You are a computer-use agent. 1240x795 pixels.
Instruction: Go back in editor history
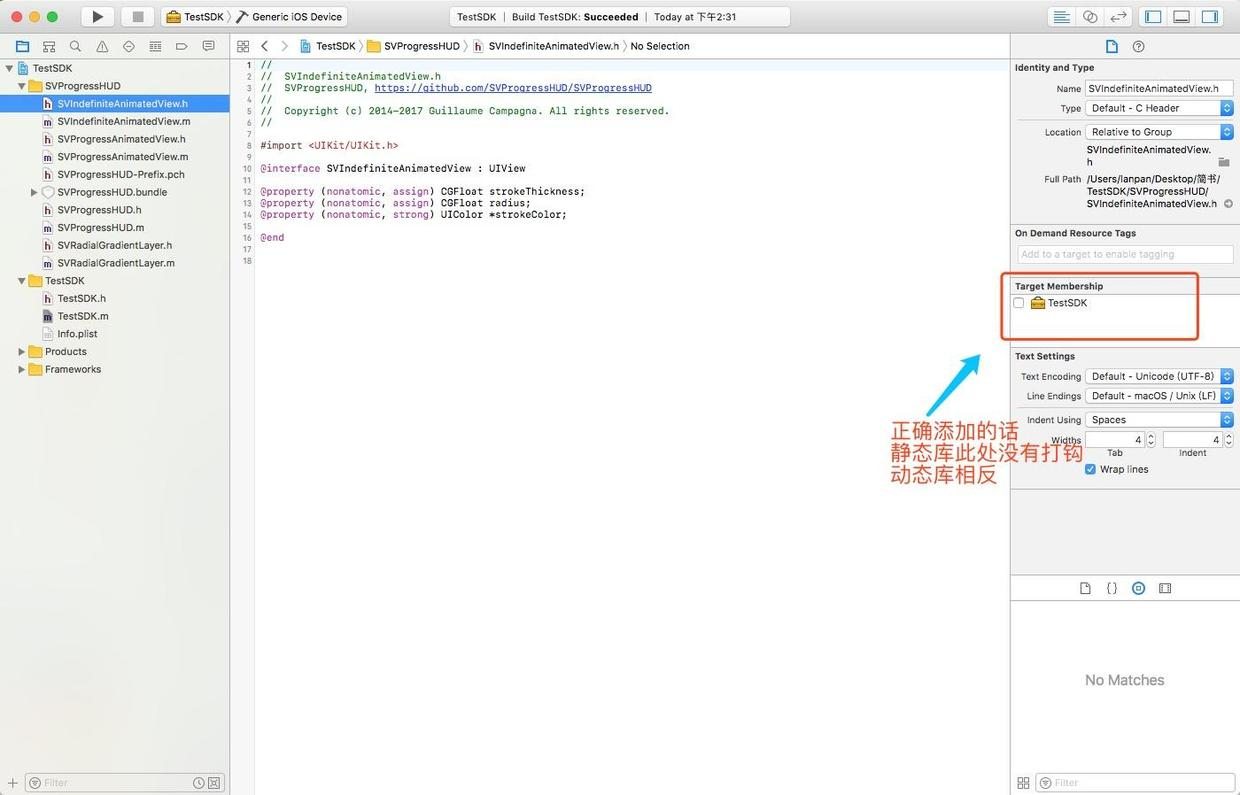pyautogui.click(x=264, y=46)
